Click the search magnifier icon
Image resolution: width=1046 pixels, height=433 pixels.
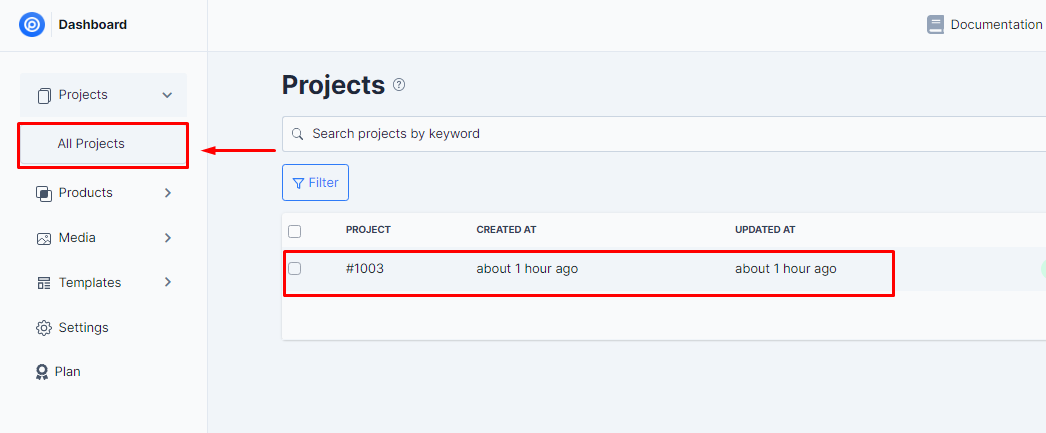[x=298, y=134]
